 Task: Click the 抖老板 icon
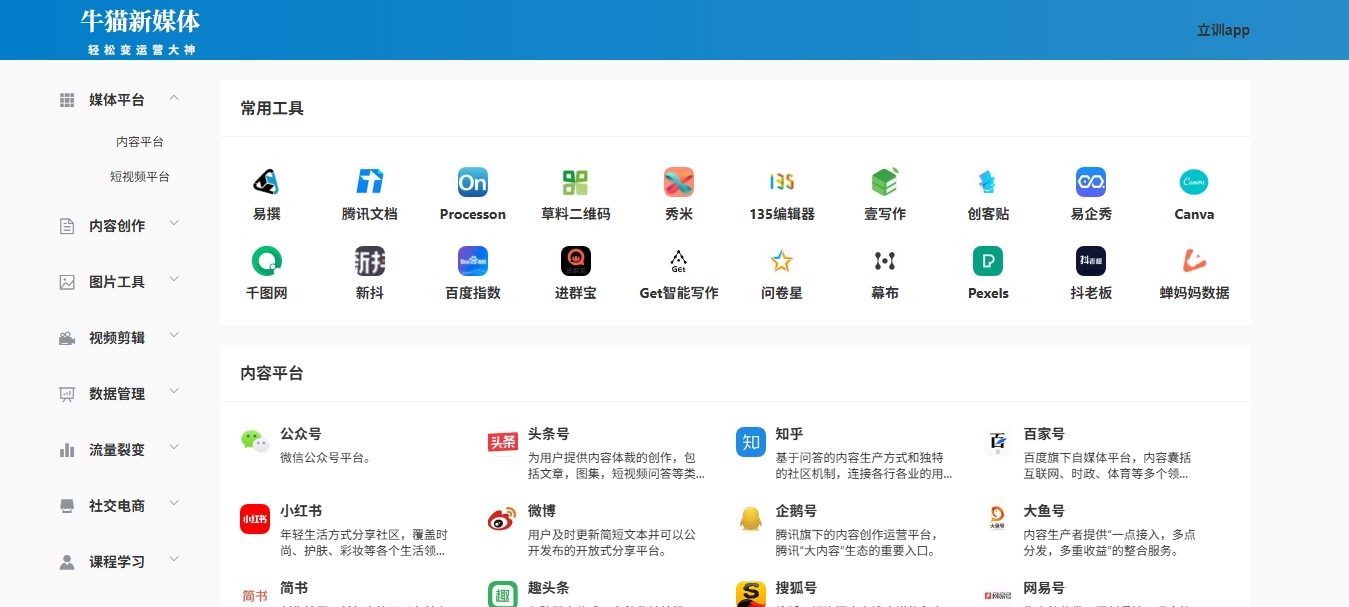point(1091,261)
